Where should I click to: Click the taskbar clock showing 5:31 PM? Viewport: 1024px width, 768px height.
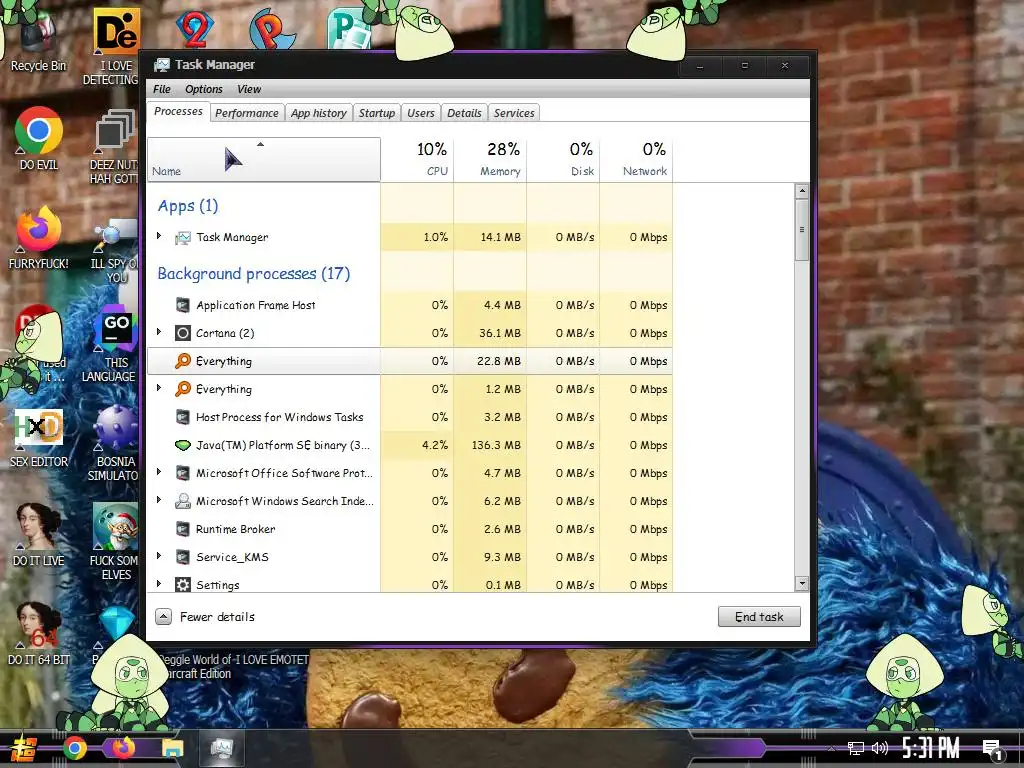point(931,748)
